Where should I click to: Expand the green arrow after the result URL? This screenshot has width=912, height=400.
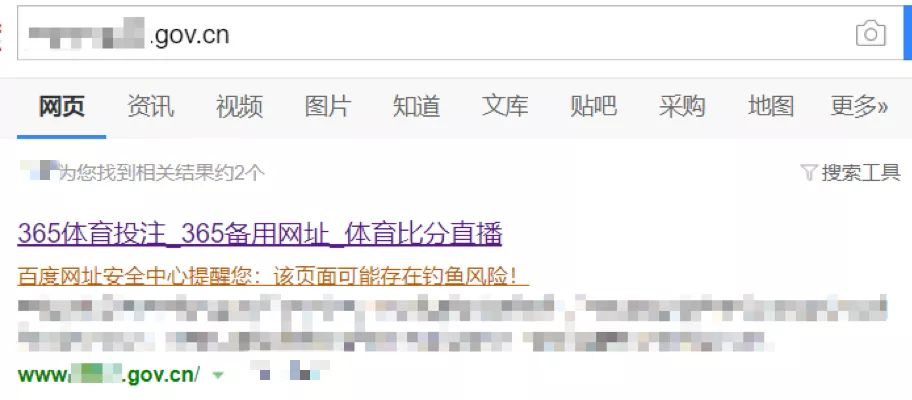coord(218,376)
